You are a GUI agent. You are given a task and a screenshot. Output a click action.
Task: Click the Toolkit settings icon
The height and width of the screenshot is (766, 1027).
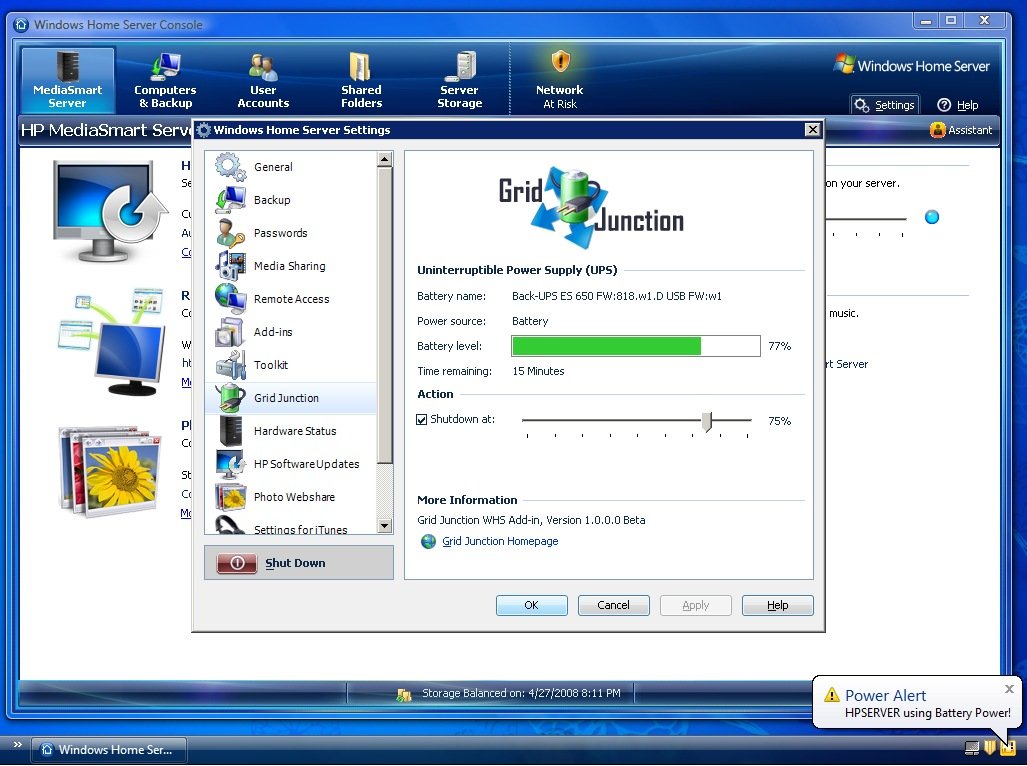pyautogui.click(x=231, y=364)
